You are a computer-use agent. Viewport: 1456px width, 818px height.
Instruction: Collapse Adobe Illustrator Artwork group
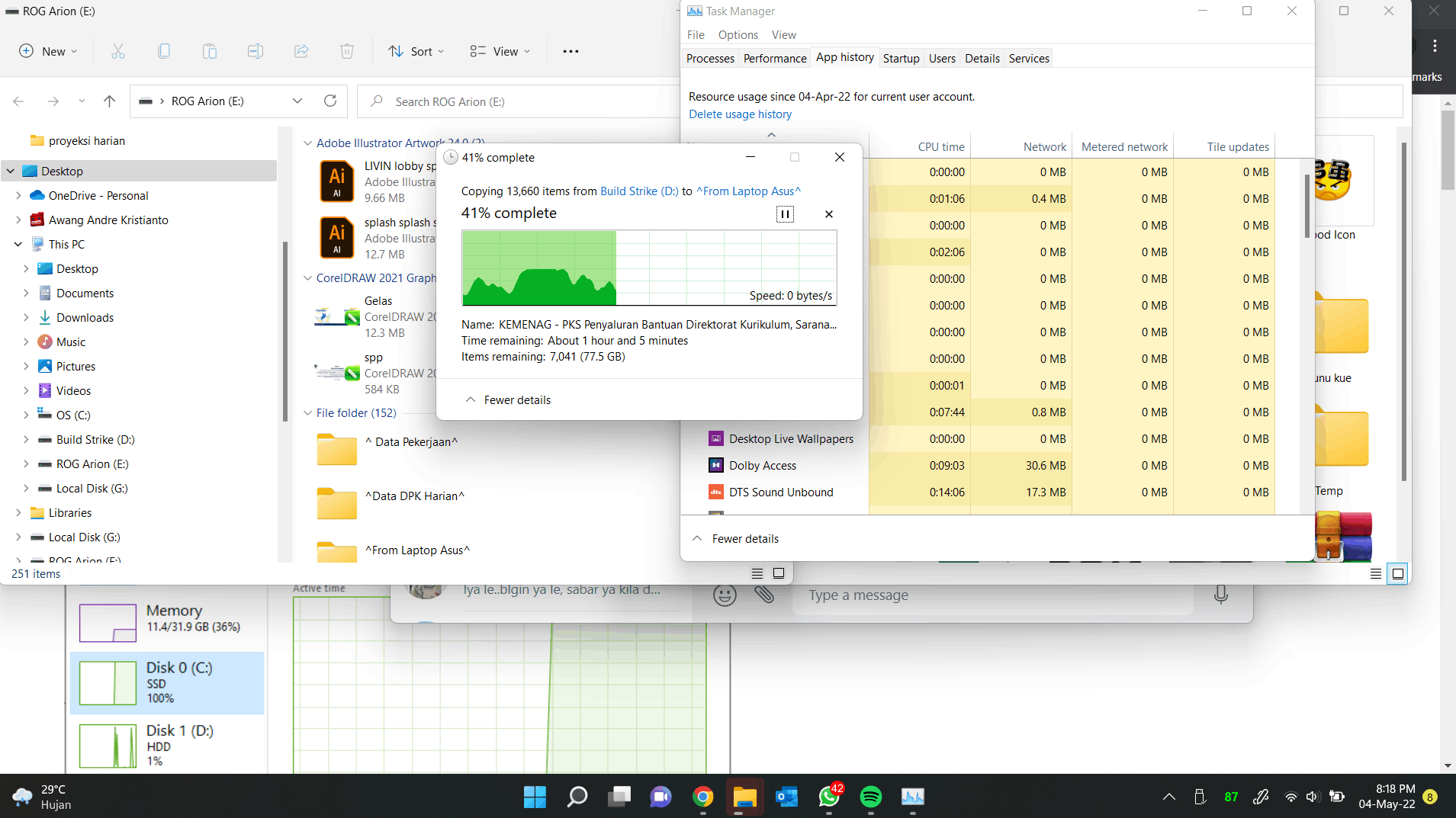click(x=307, y=143)
